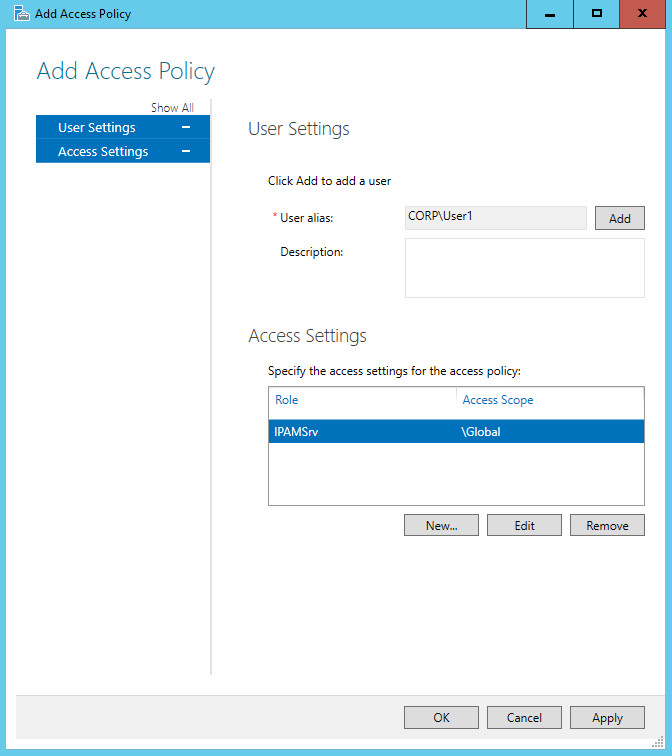
Task: Maximize the Add Access Policy window
Action: click(x=596, y=14)
